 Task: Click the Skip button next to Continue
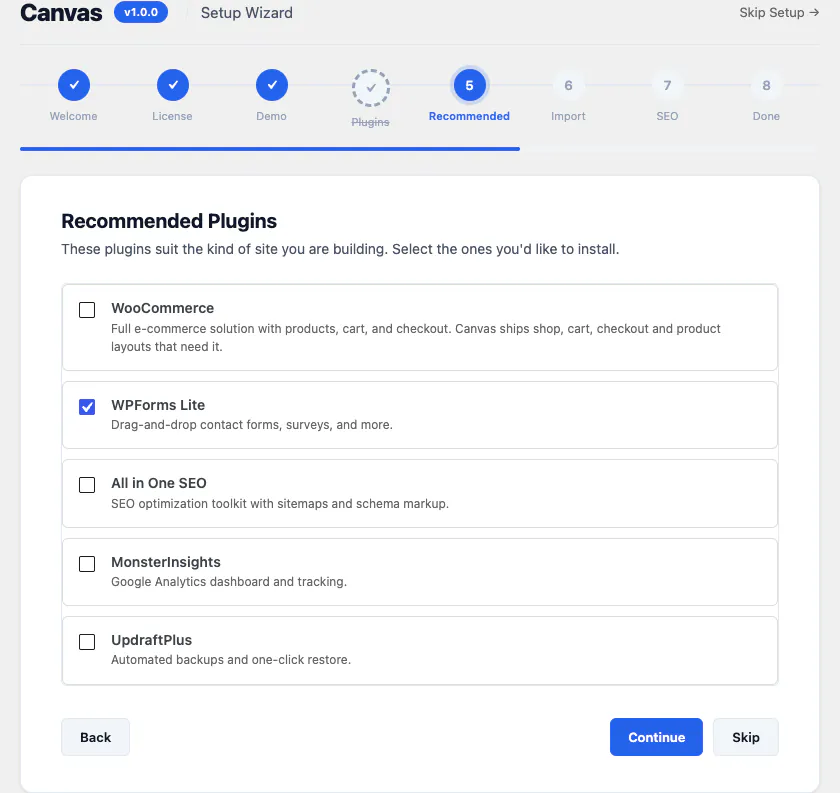[746, 737]
